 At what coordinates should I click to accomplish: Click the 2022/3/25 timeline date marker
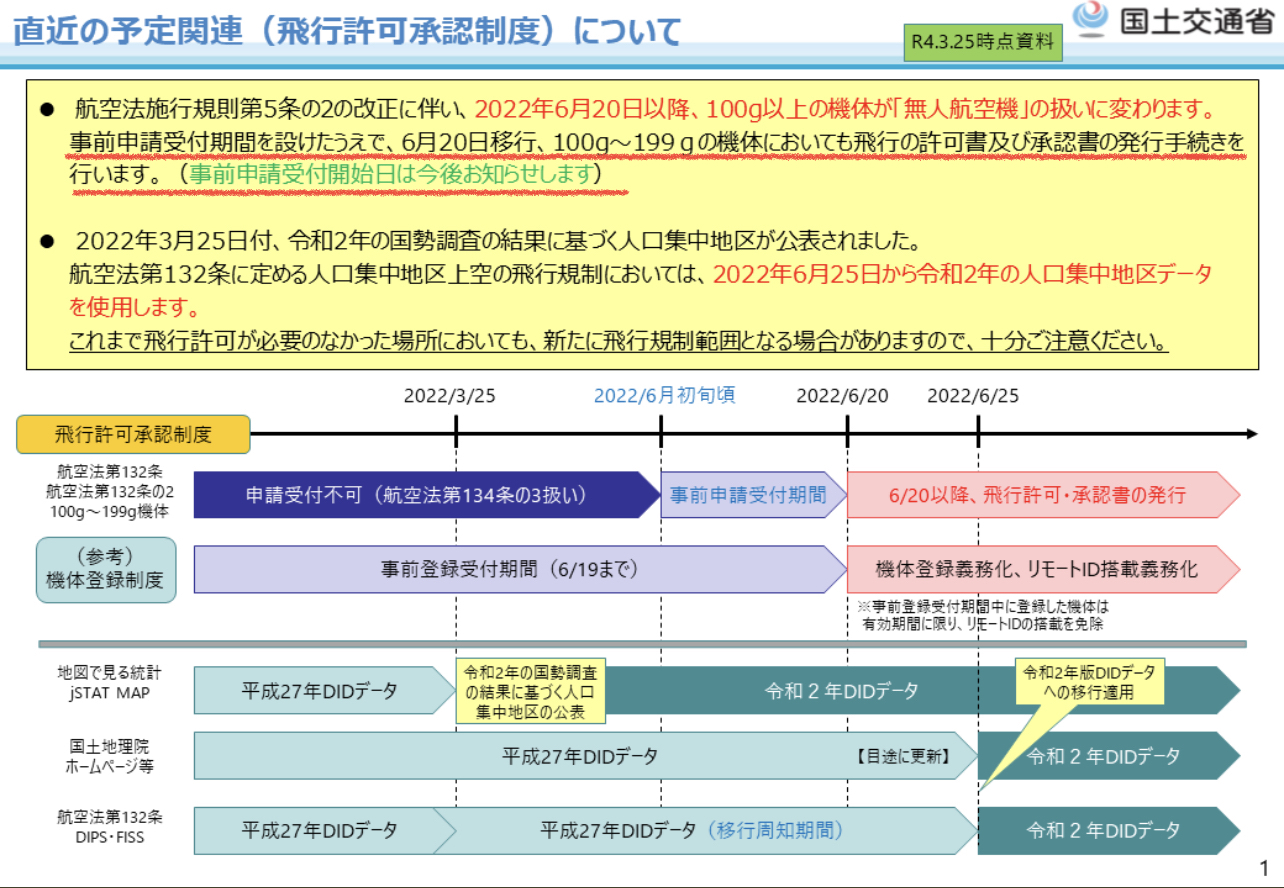point(449,395)
